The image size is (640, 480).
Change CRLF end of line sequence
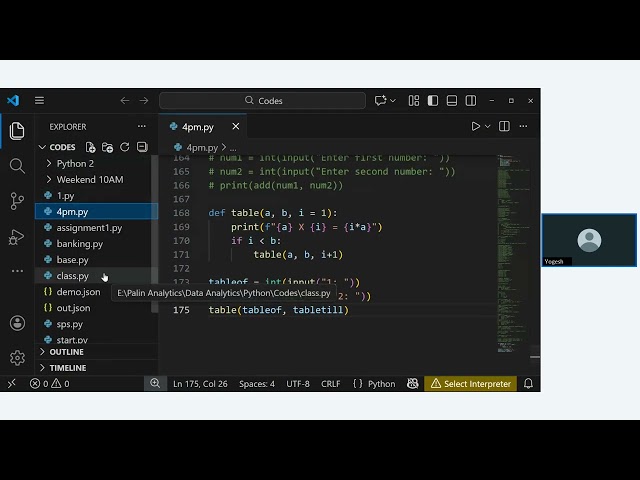330,384
